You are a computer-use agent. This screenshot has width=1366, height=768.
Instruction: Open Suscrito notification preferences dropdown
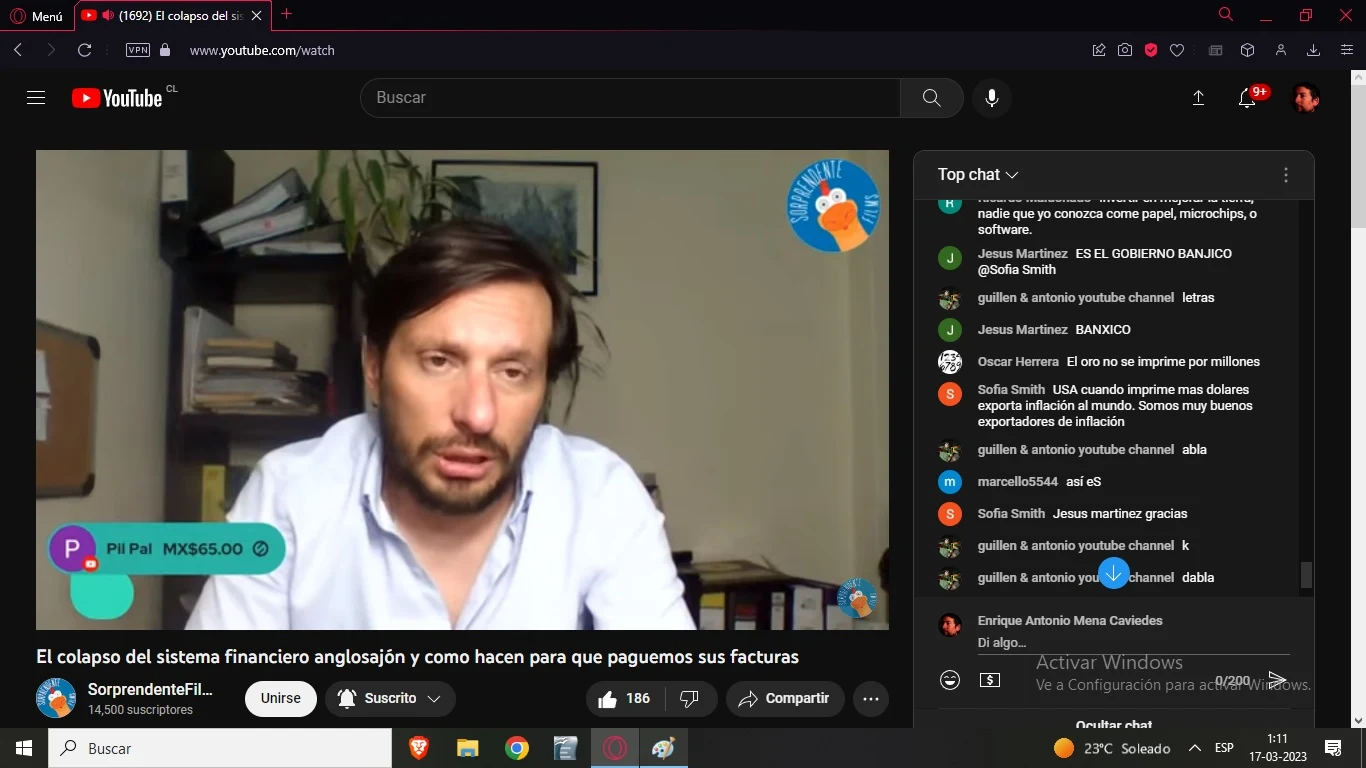click(390, 699)
